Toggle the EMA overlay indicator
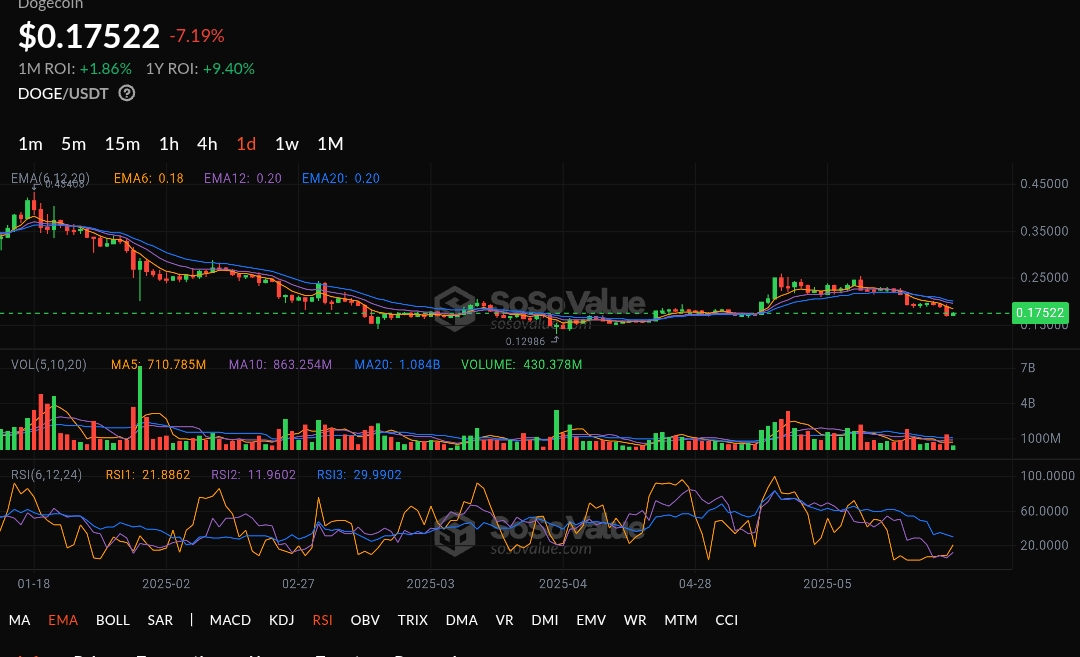This screenshot has width=1080, height=657. tap(63, 620)
